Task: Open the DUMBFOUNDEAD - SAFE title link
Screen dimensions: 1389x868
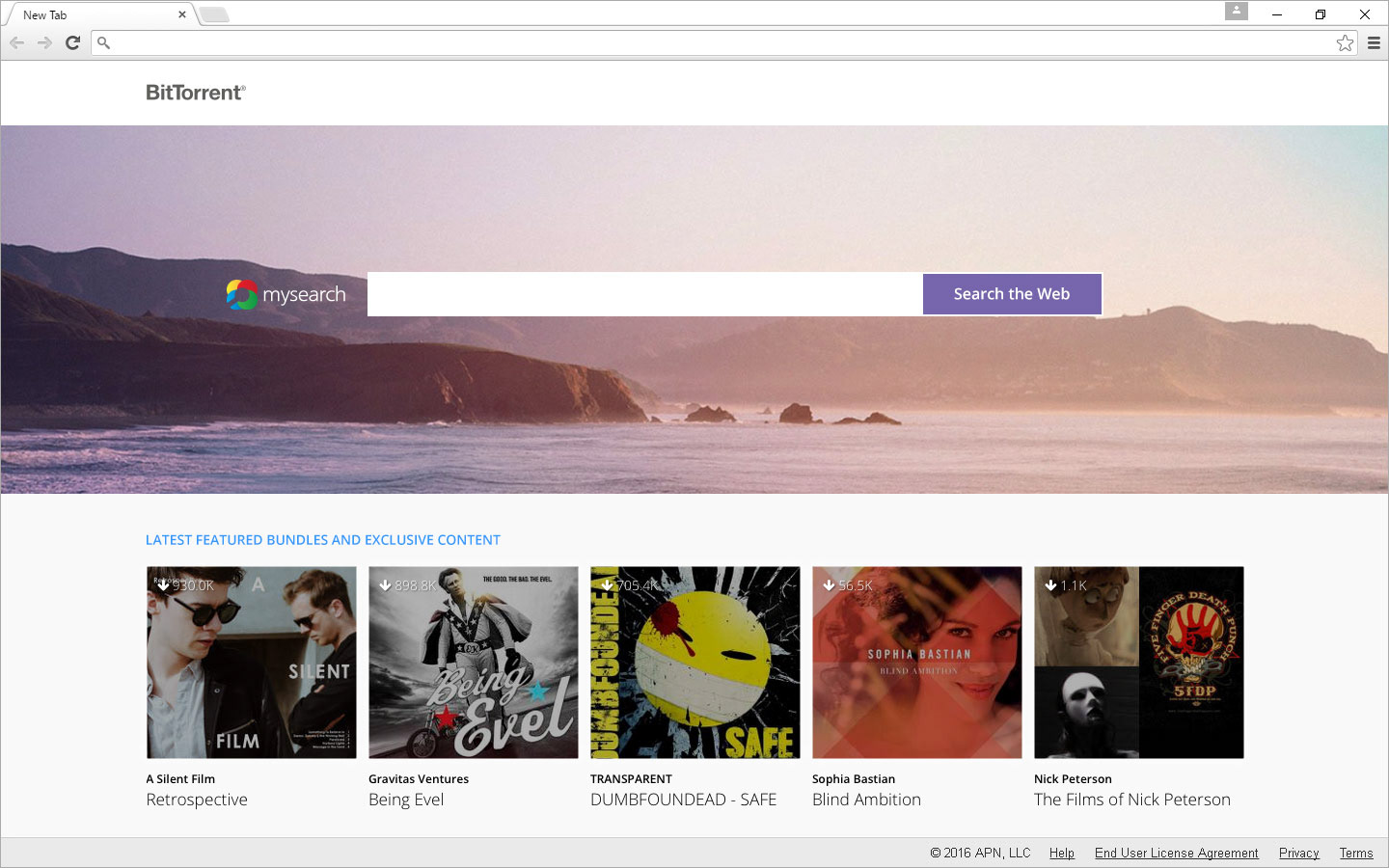Action: (683, 800)
